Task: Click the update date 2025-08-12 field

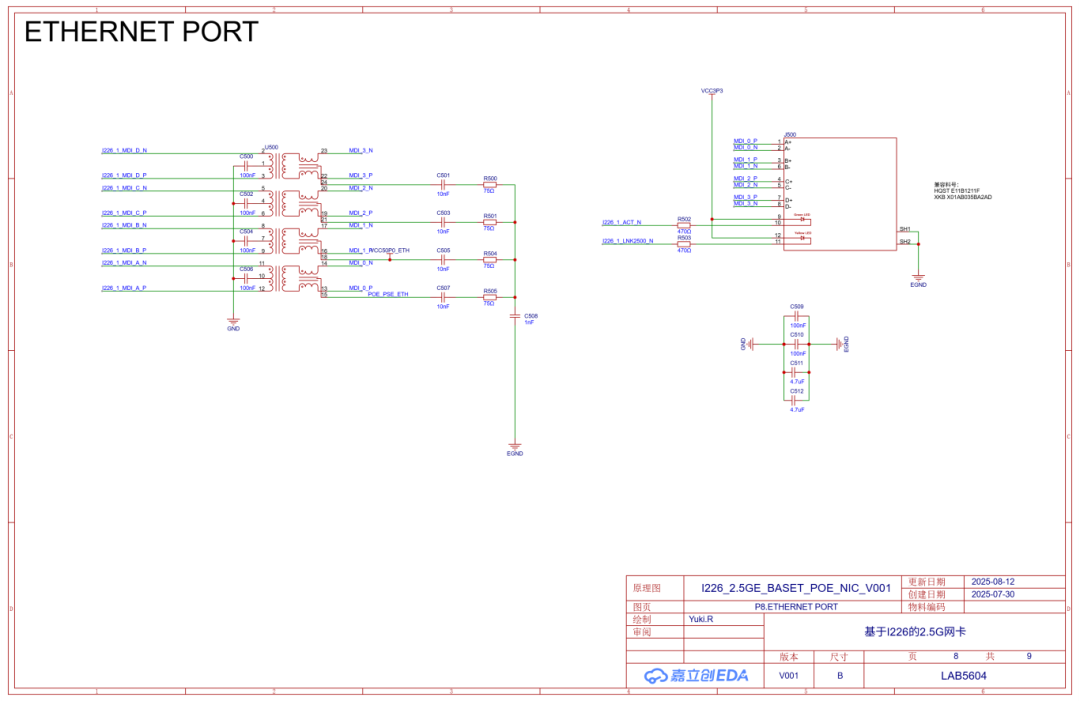Action: pyautogui.click(x=992, y=581)
